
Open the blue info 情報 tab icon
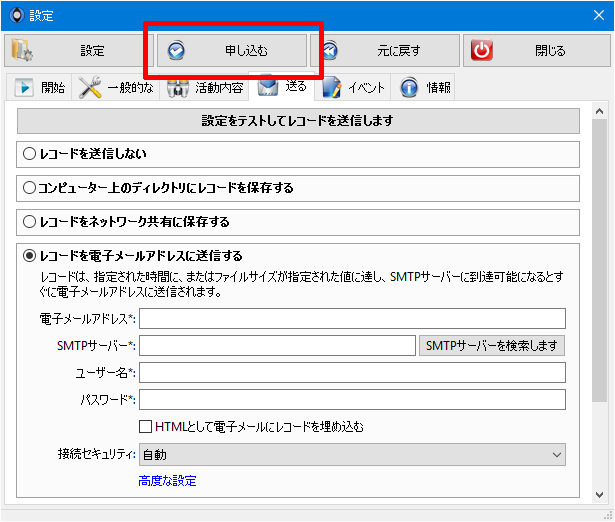[409, 87]
